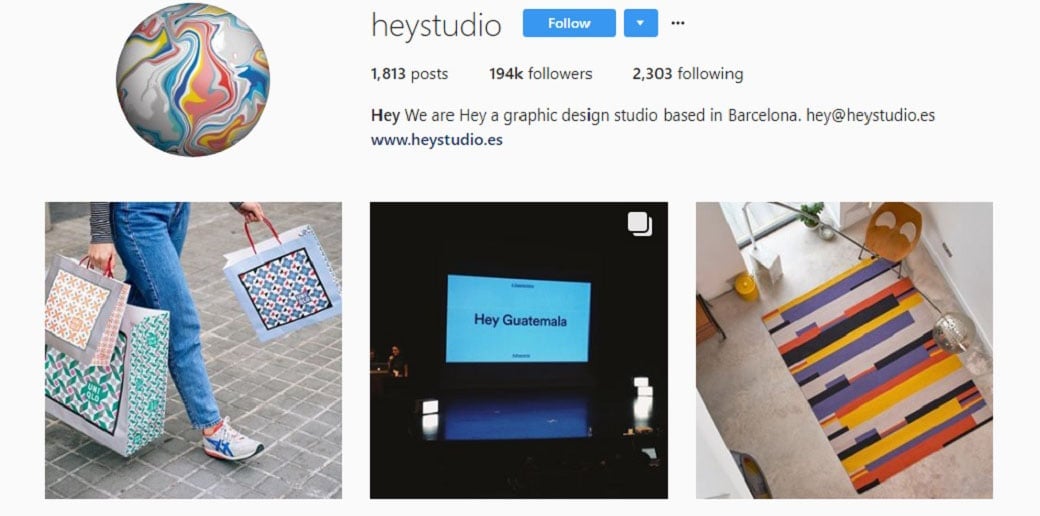Click the Hey Guatemala blue screen
The height and width of the screenshot is (516, 1040).
(518, 319)
